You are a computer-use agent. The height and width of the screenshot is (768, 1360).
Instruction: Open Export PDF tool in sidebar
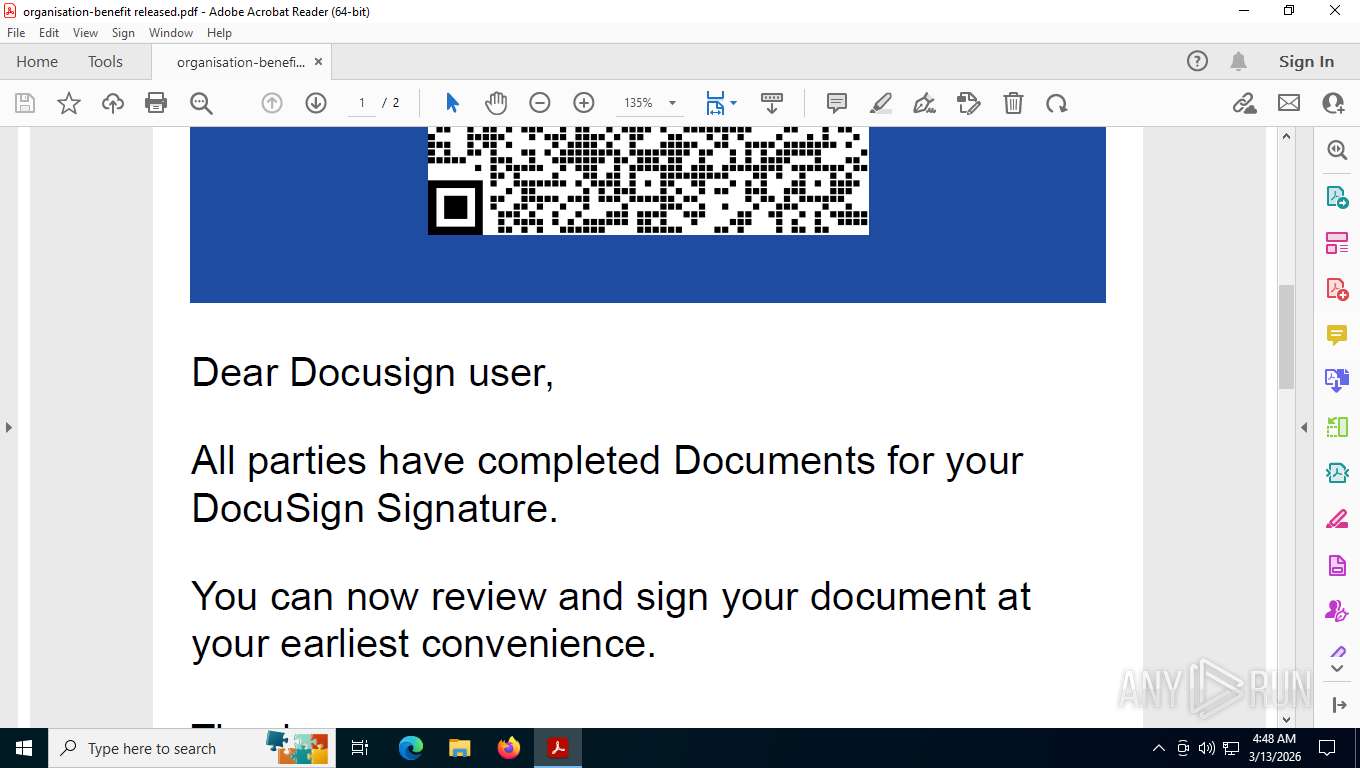[1337, 197]
